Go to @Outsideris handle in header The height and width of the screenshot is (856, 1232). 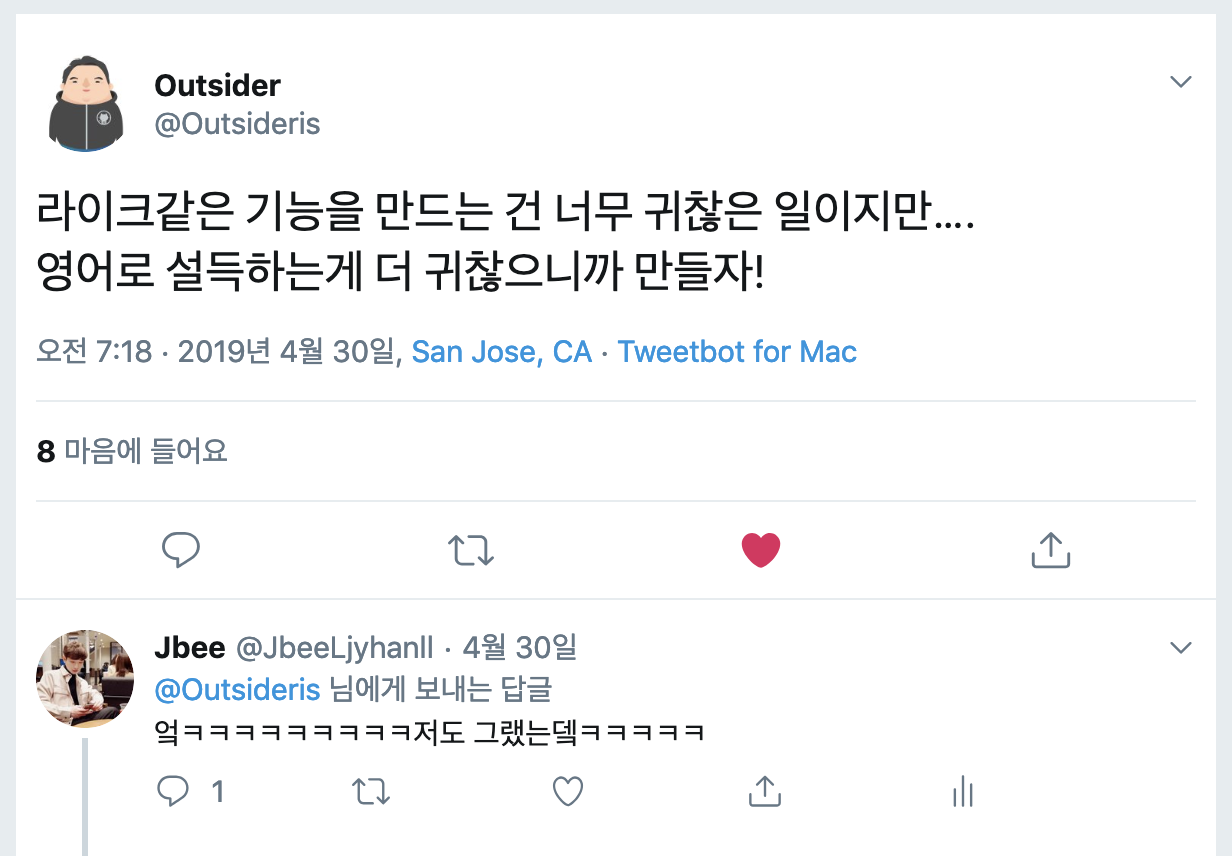(x=237, y=124)
